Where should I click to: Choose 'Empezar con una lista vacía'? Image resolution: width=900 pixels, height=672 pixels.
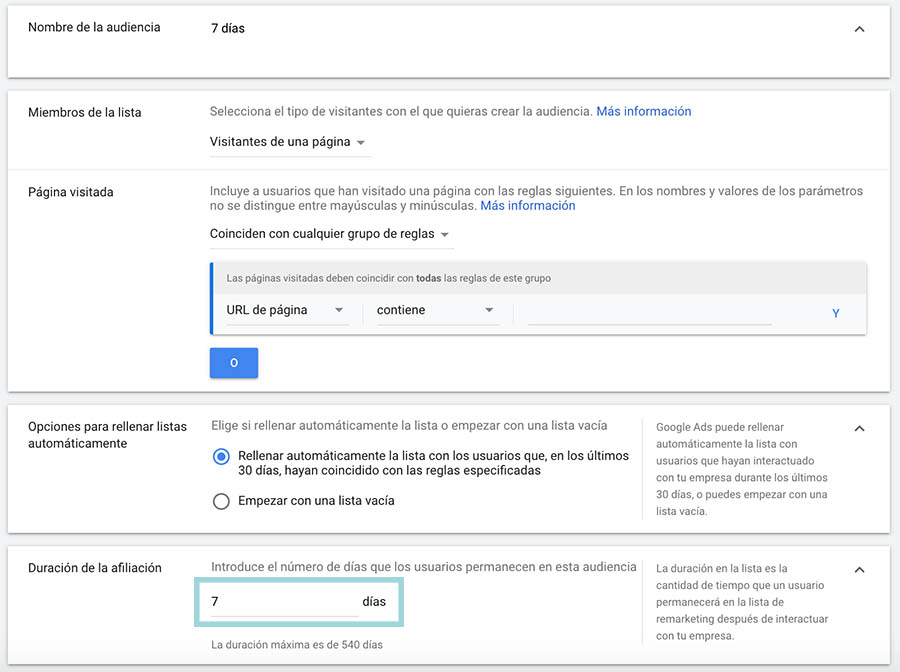221,503
